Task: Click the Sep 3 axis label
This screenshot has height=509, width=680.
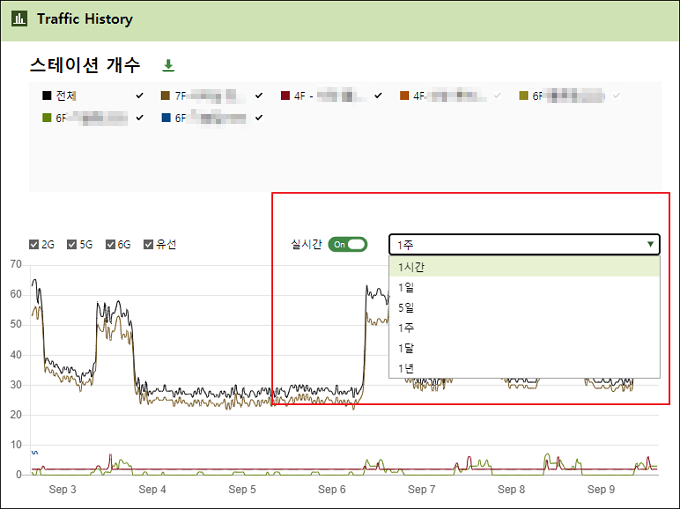Action: [x=62, y=489]
